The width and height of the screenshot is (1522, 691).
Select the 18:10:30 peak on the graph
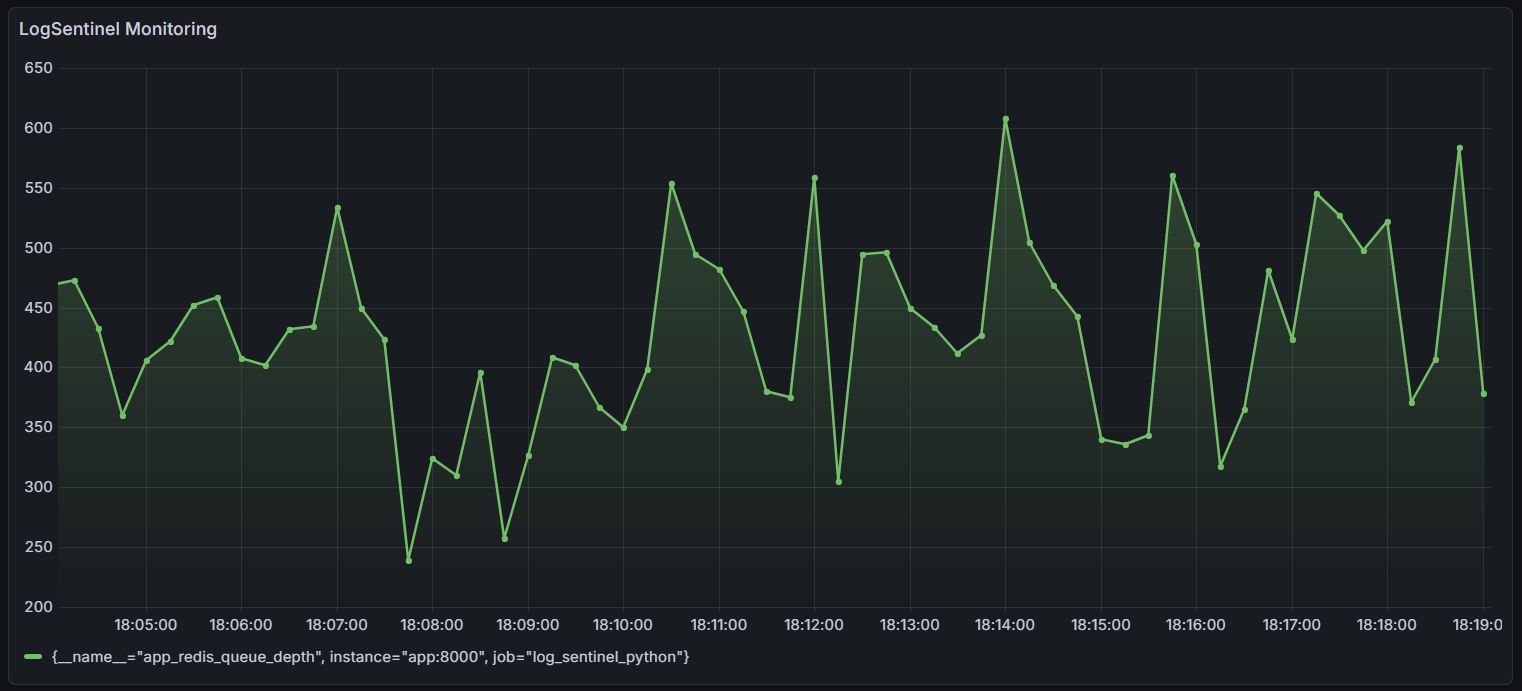coord(673,183)
